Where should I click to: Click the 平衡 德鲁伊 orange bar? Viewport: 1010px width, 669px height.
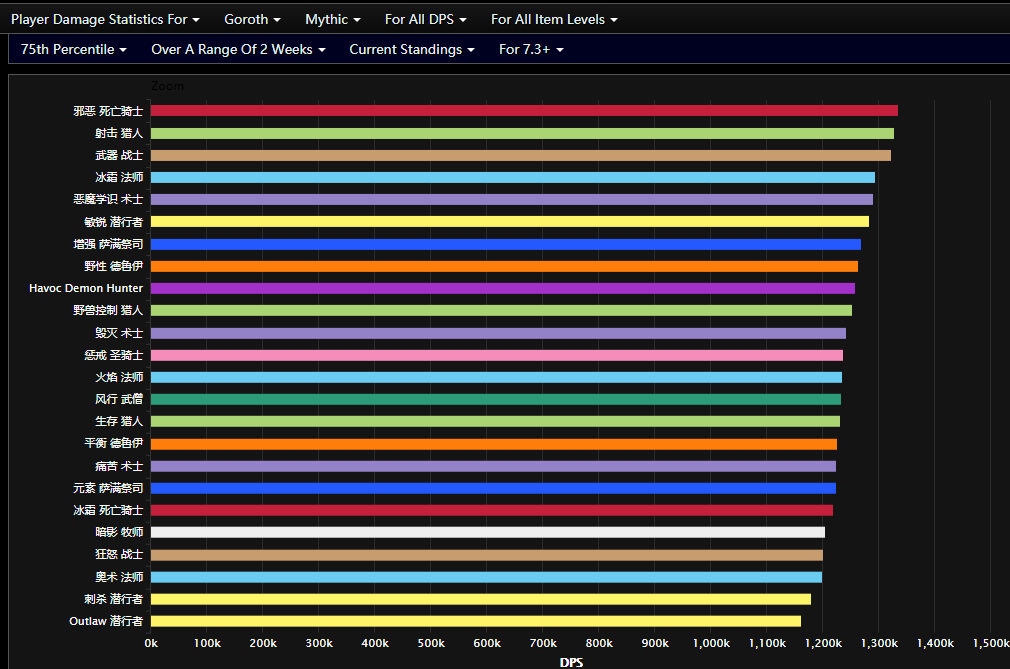494,444
